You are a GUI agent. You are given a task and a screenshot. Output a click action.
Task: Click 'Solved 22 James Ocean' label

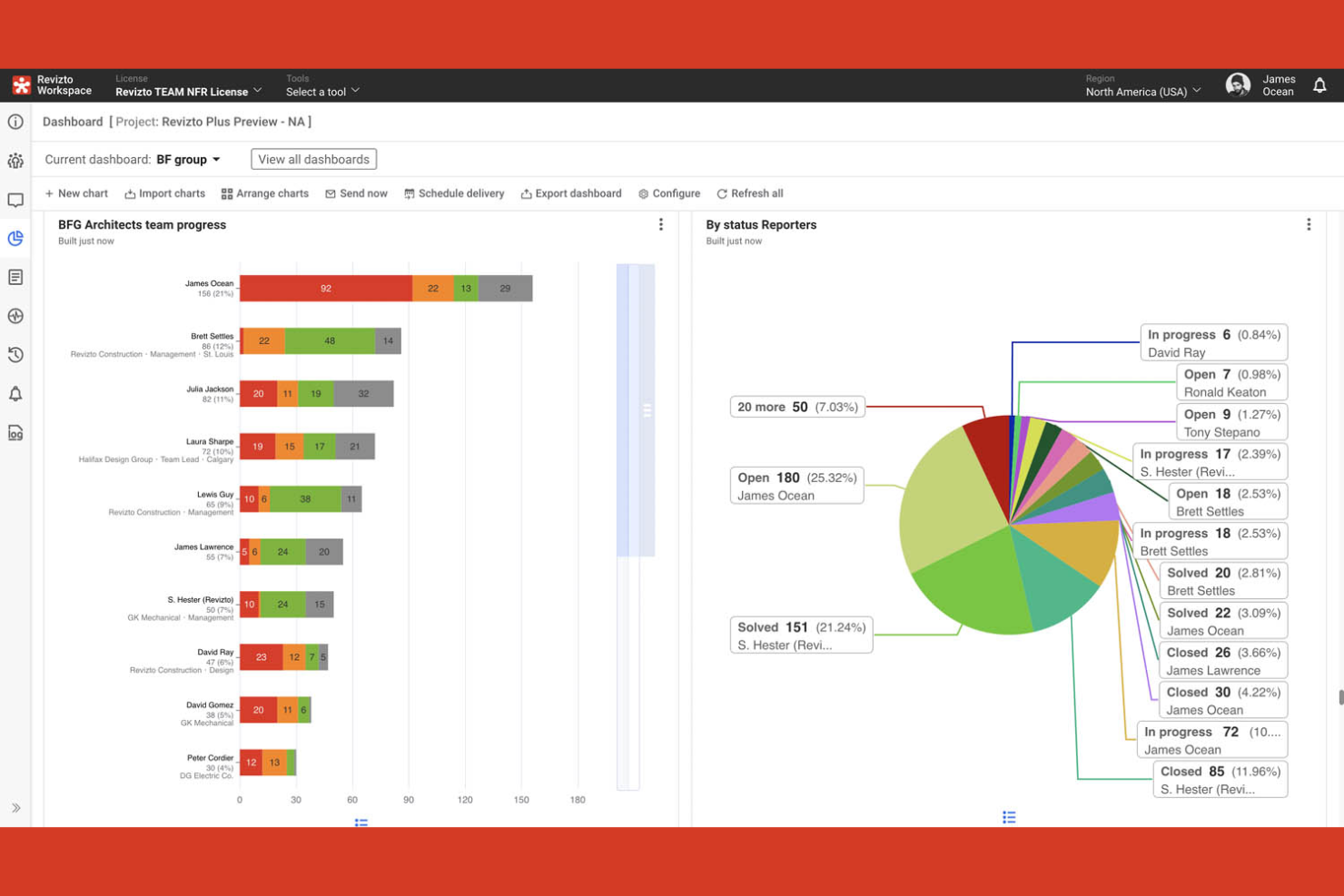(1223, 621)
